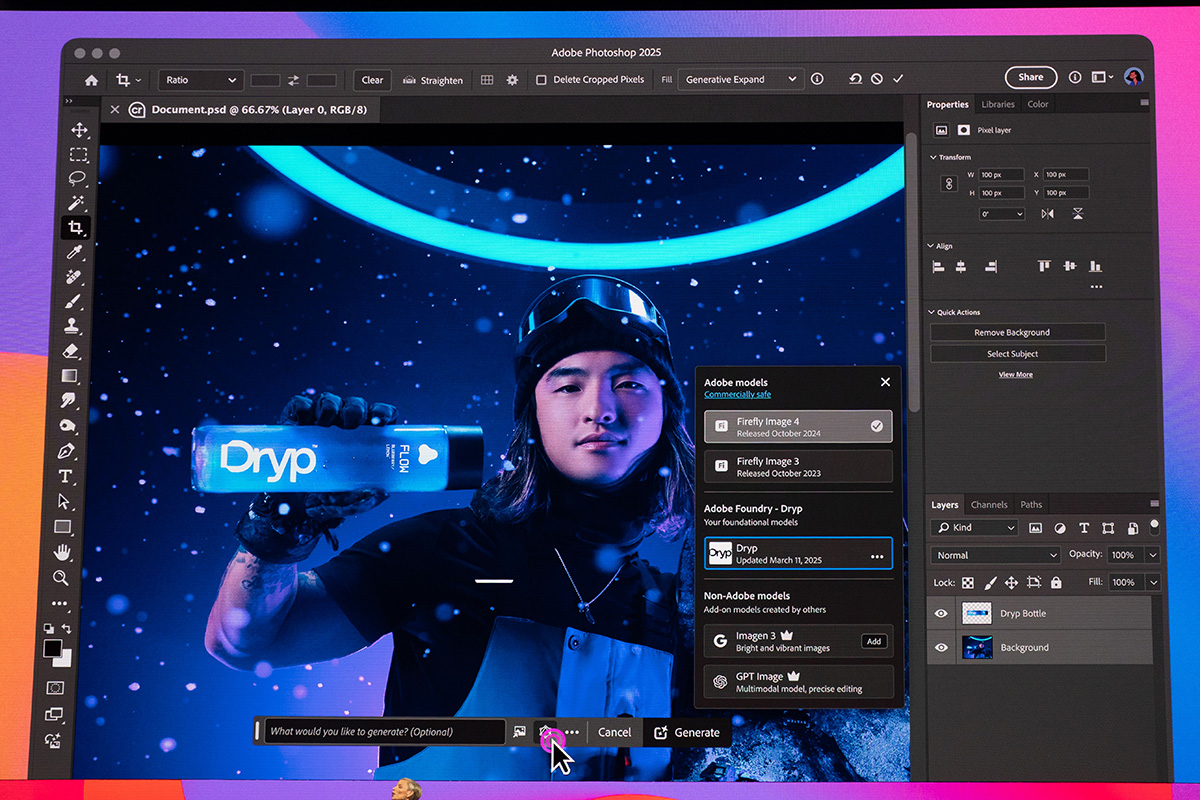The image size is (1200, 800).
Task: Select the Lasso tool
Action: 78,179
